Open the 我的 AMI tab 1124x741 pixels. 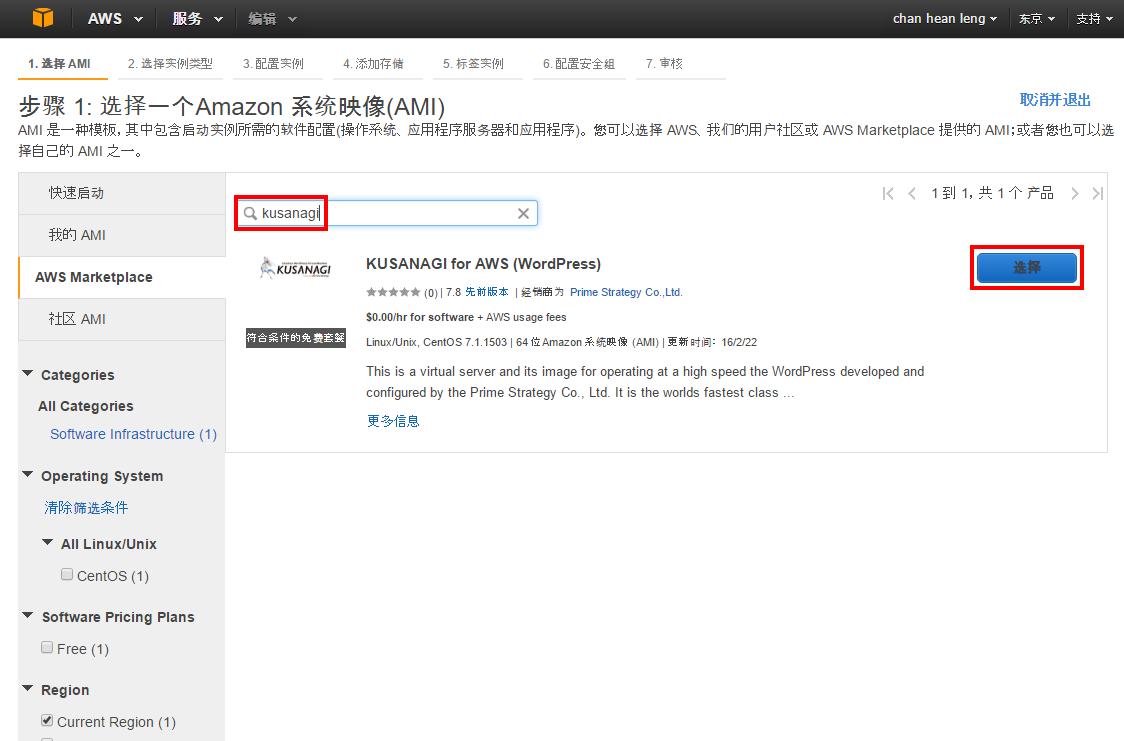coord(122,235)
